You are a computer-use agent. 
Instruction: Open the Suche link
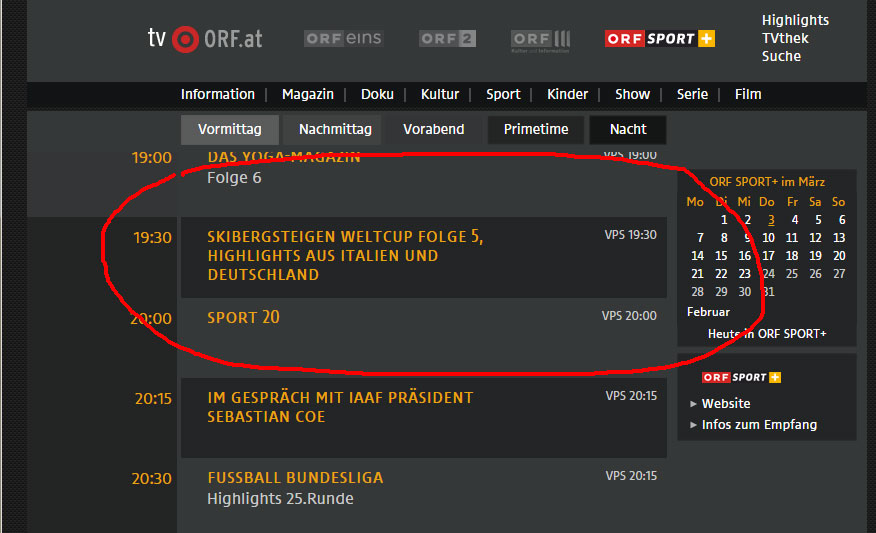[x=781, y=56]
